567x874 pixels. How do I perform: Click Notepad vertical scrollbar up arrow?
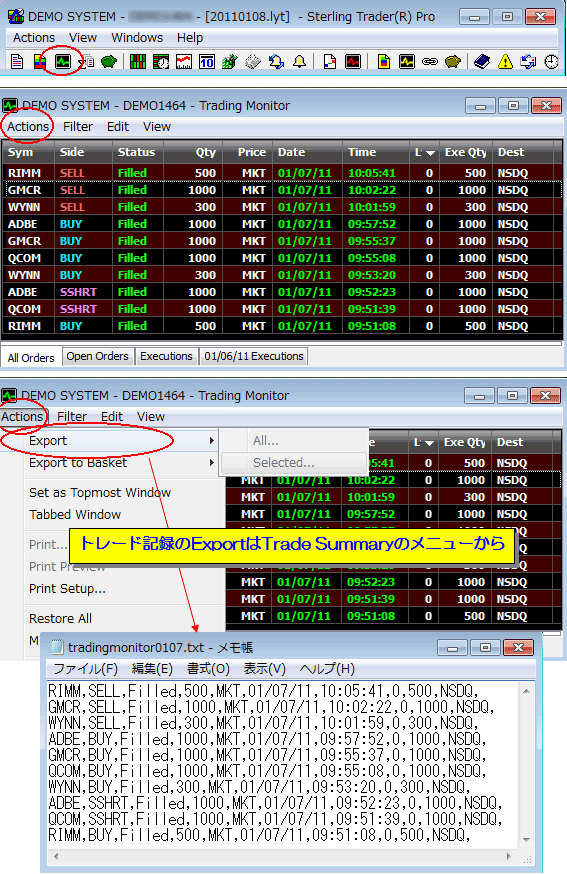tap(527, 691)
